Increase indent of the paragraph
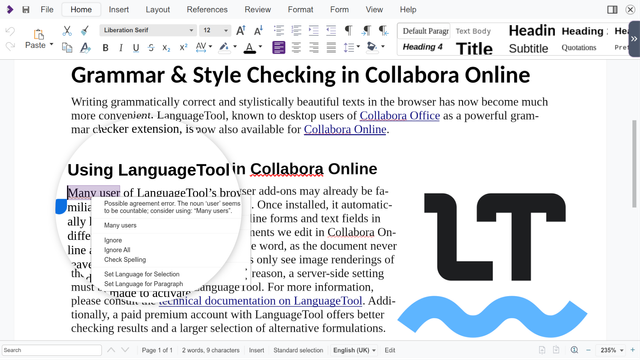The height and width of the screenshot is (360, 640). click(313, 31)
